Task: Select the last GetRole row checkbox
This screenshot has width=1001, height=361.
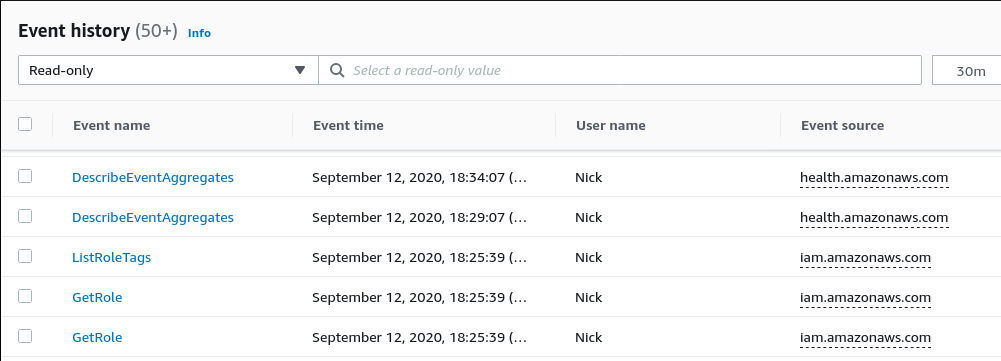Action: (25, 336)
